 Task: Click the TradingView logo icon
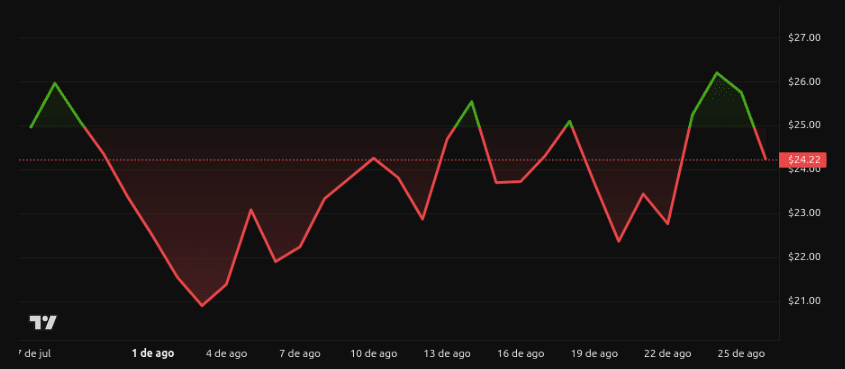(x=43, y=322)
